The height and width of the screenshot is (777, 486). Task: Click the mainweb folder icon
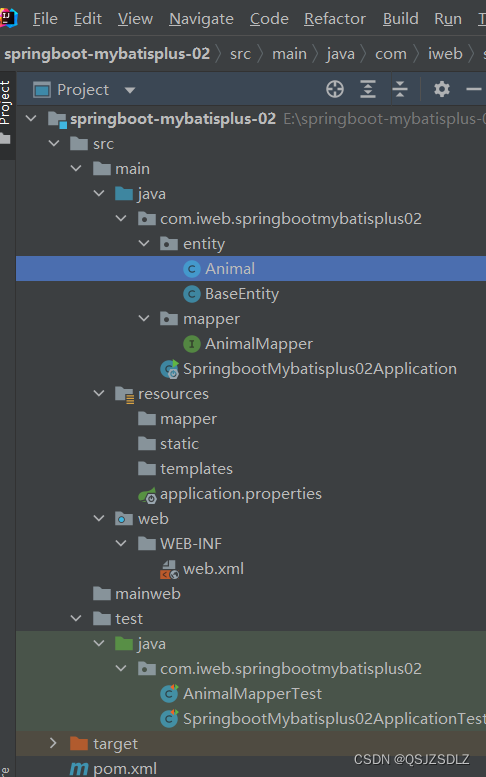pos(102,593)
